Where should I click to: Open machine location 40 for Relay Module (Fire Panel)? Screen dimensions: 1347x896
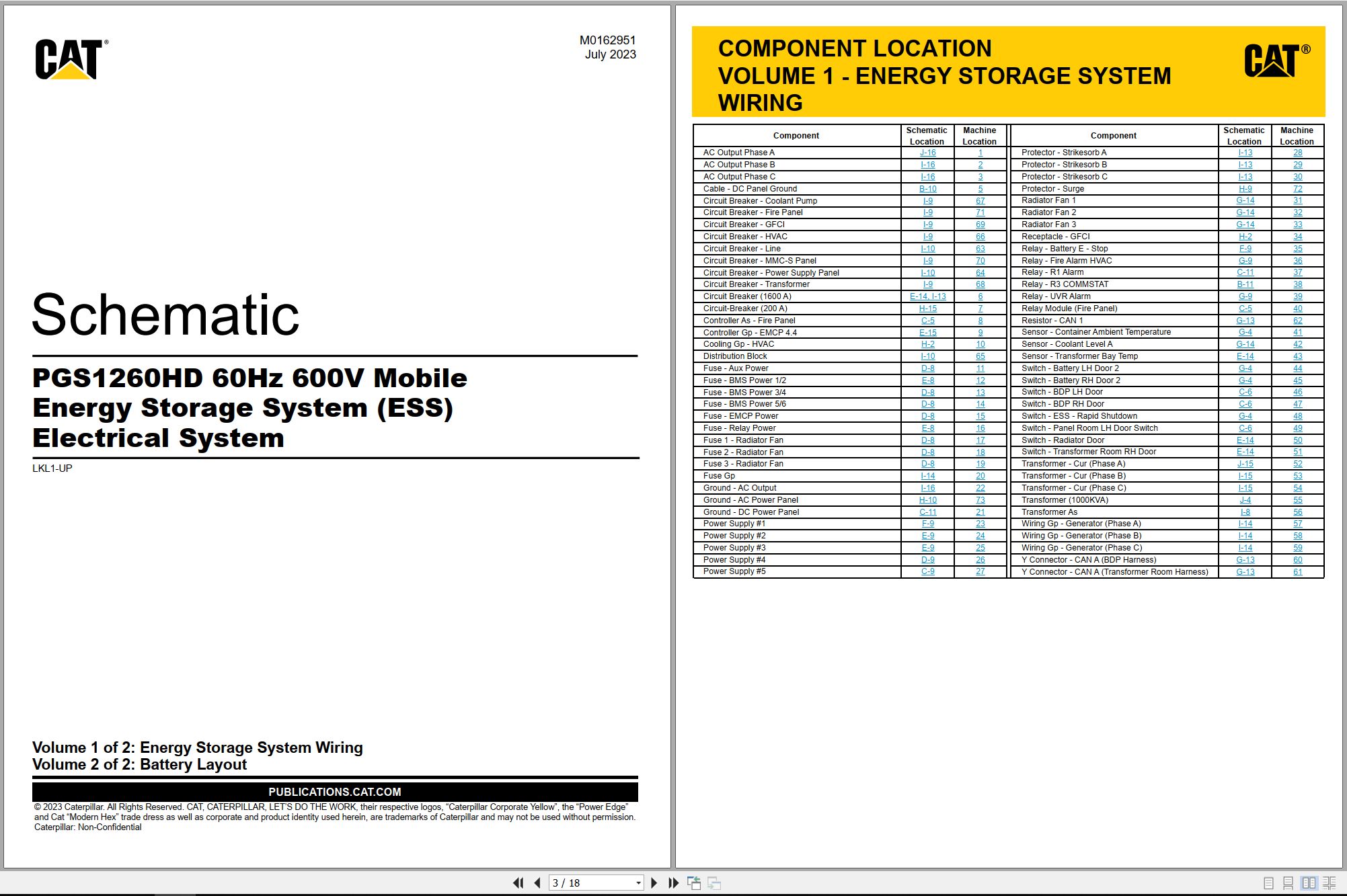pyautogui.click(x=1298, y=309)
